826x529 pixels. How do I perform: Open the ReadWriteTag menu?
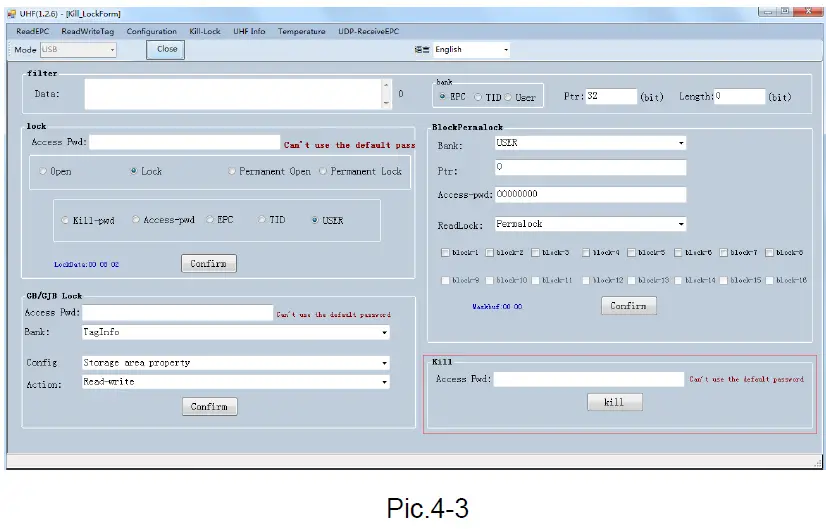point(87,31)
